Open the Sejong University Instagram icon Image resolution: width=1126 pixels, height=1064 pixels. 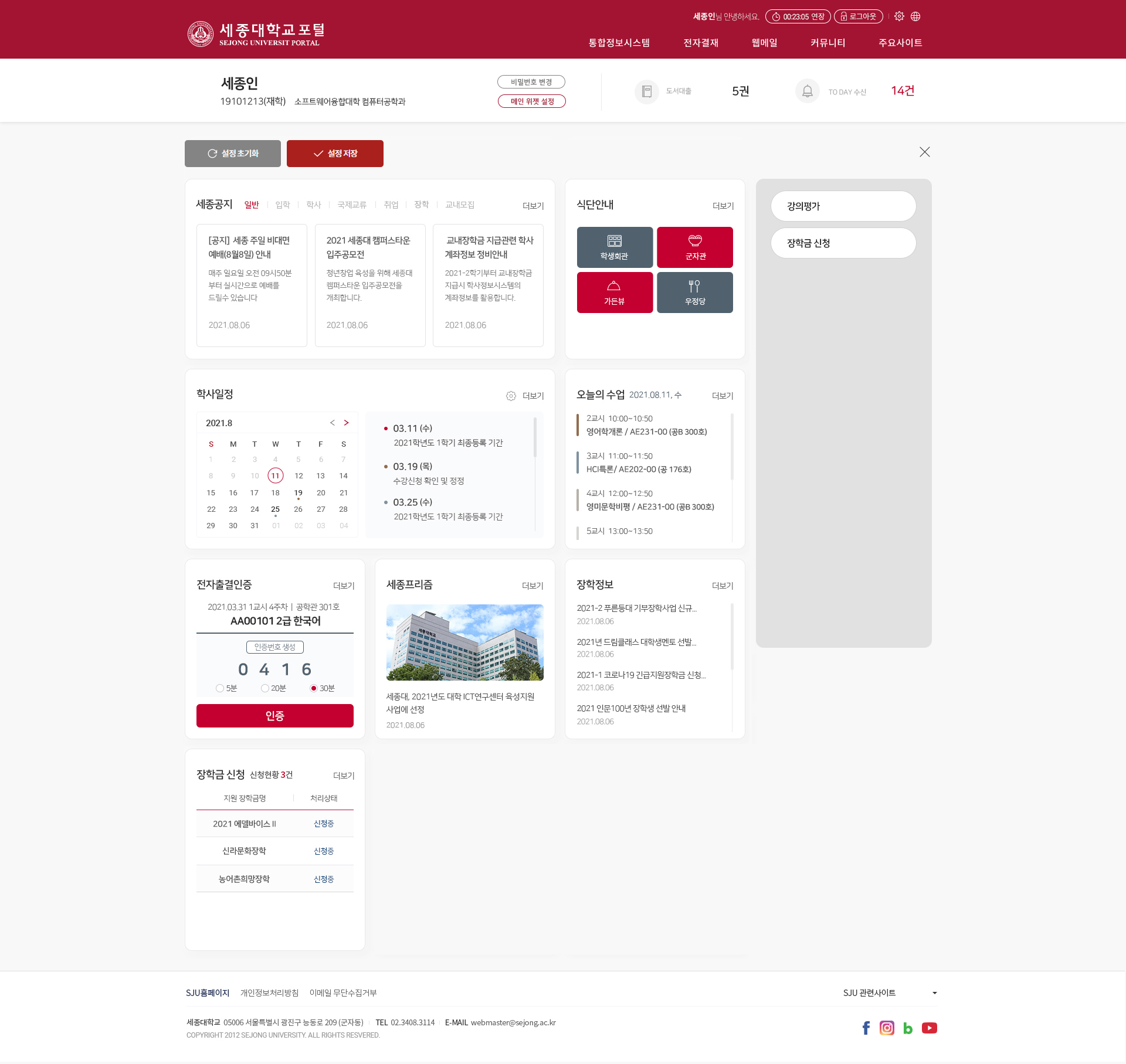coord(887,1028)
